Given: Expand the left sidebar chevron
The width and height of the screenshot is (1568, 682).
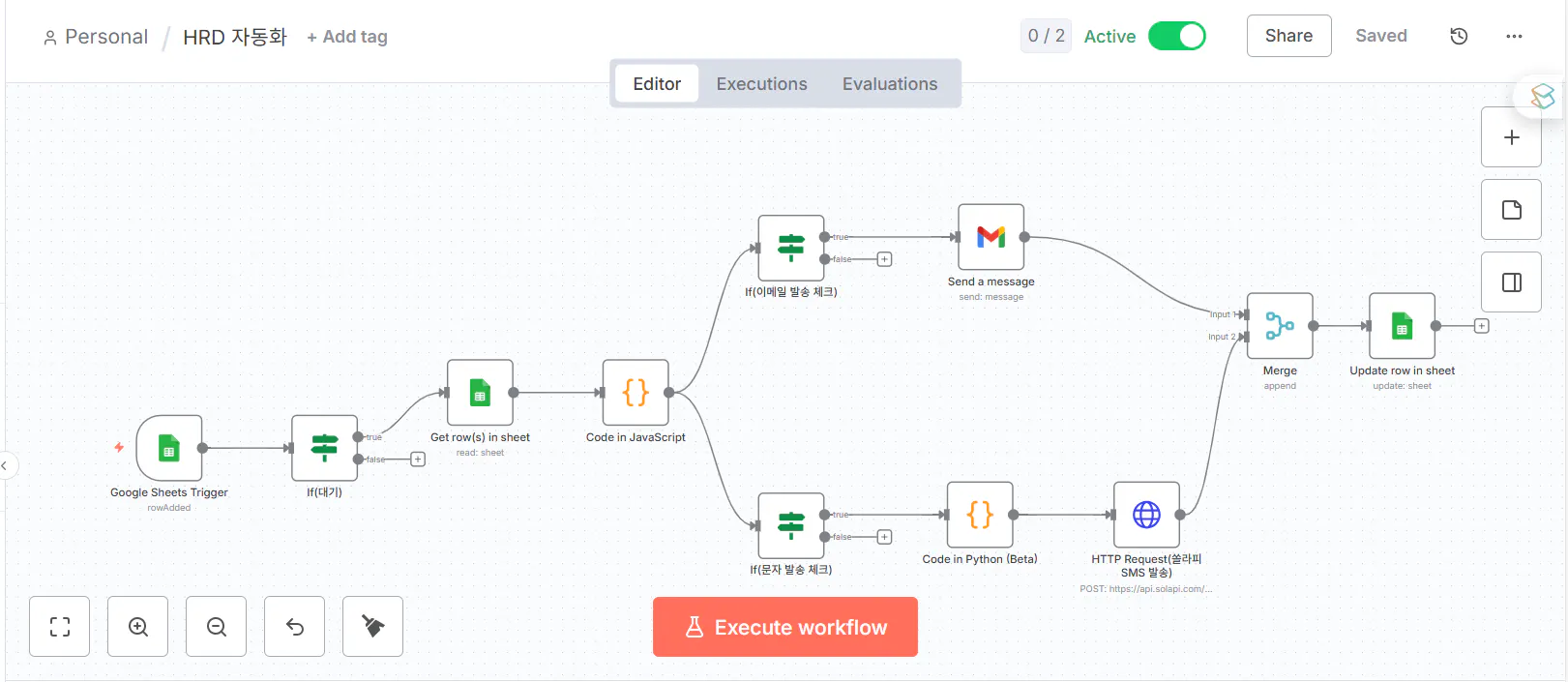Looking at the screenshot, I should (x=5, y=466).
